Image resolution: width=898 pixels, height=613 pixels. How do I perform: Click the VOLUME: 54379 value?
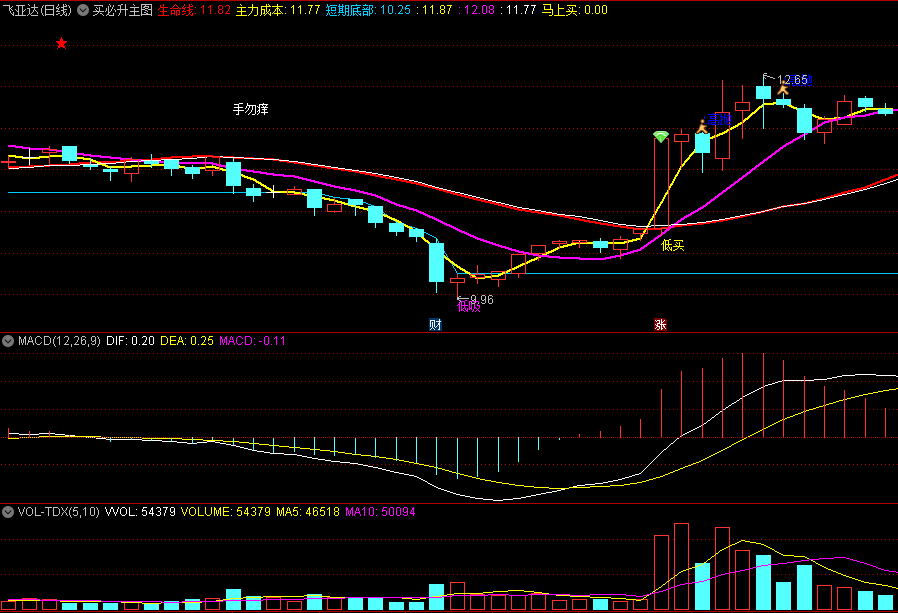coord(226,512)
